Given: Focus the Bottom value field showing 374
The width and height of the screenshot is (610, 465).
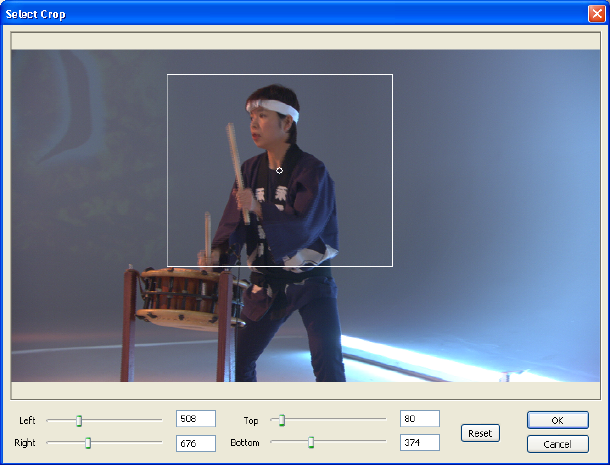Looking at the screenshot, I should click(x=419, y=443).
